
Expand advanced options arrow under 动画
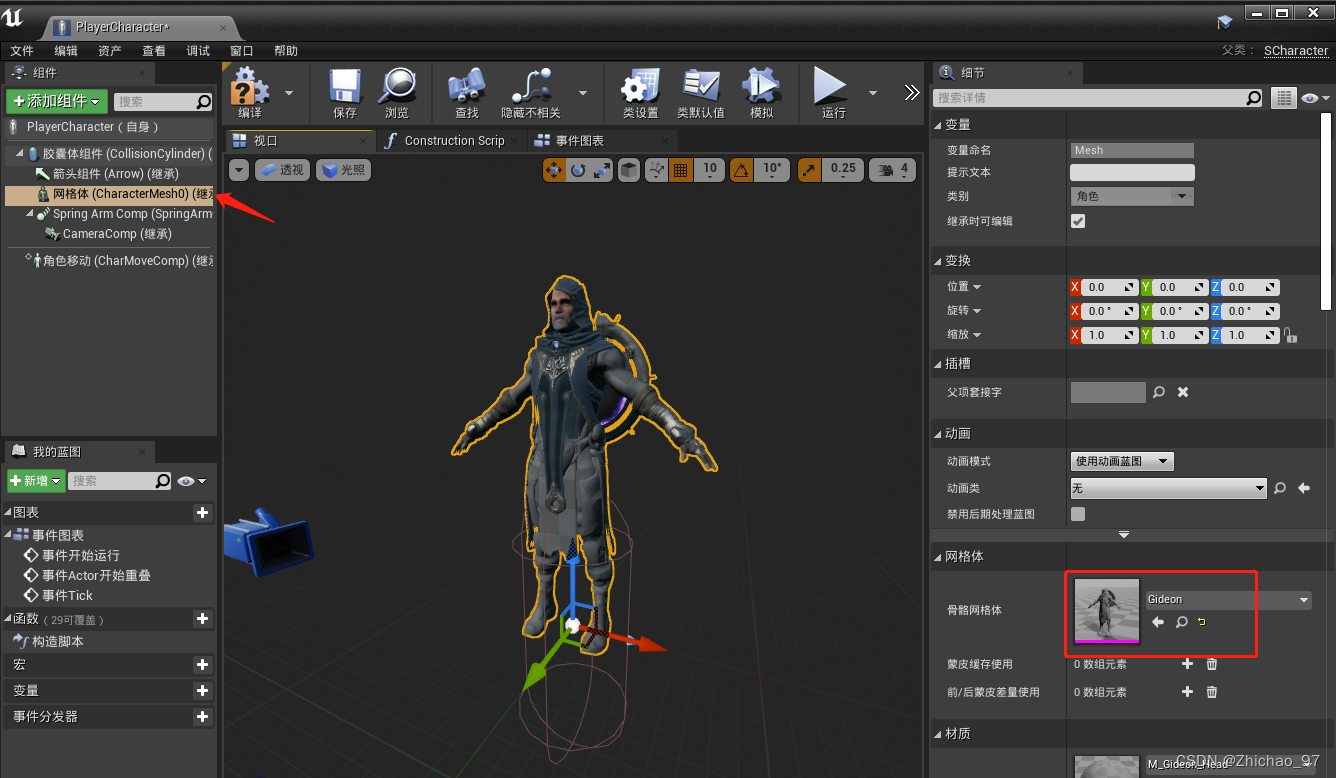tap(1124, 535)
